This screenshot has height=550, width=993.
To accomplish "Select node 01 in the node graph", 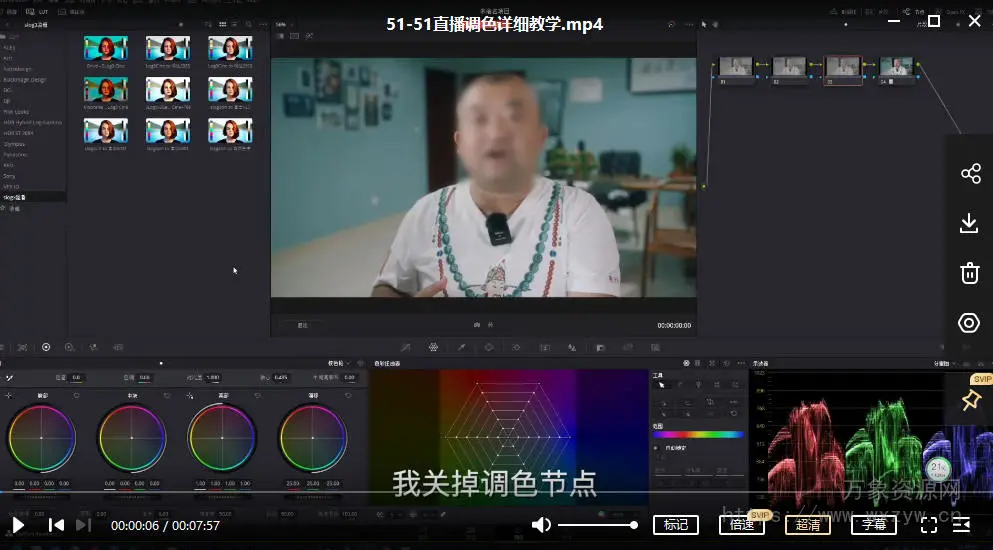I will tap(736, 68).
